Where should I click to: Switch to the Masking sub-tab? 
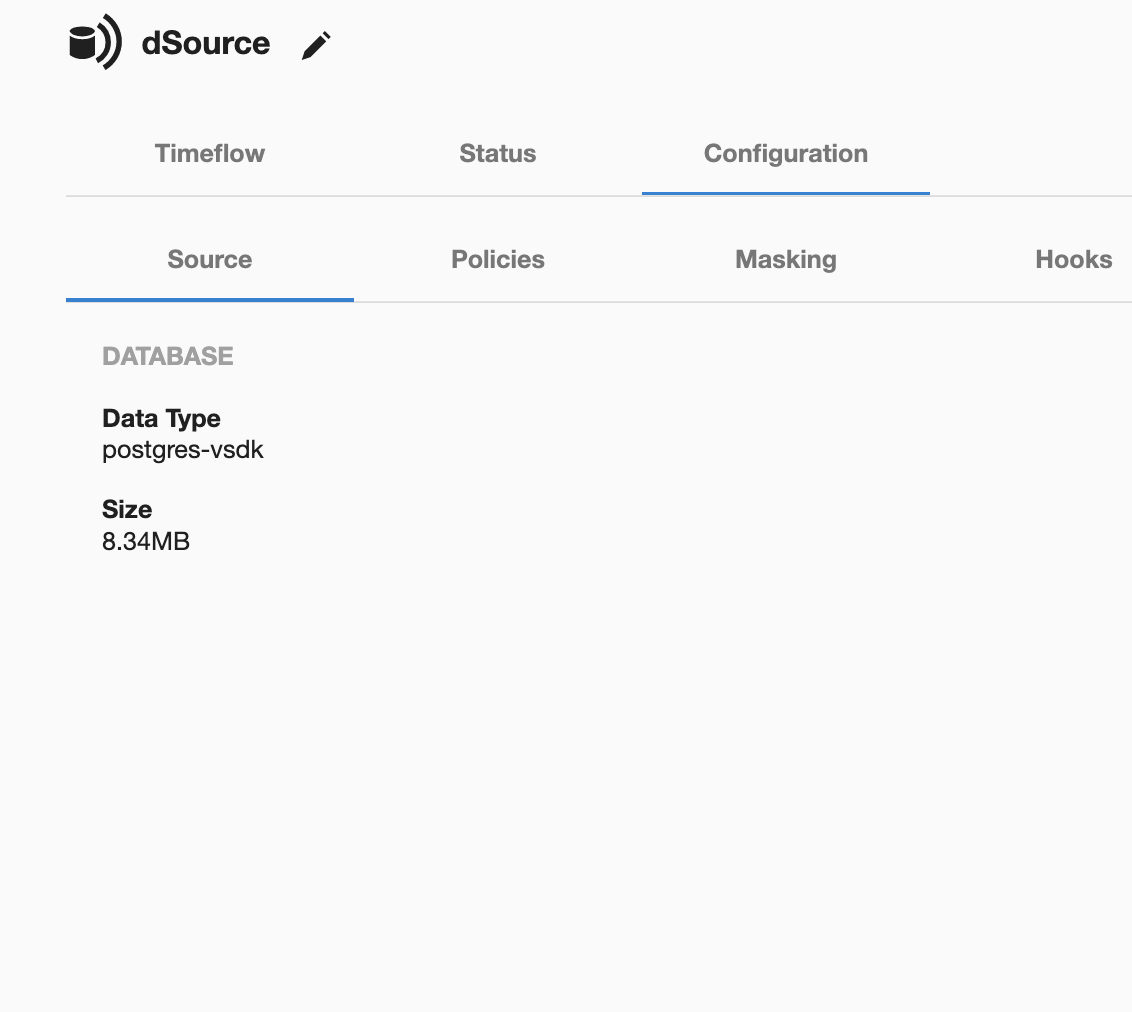785,260
